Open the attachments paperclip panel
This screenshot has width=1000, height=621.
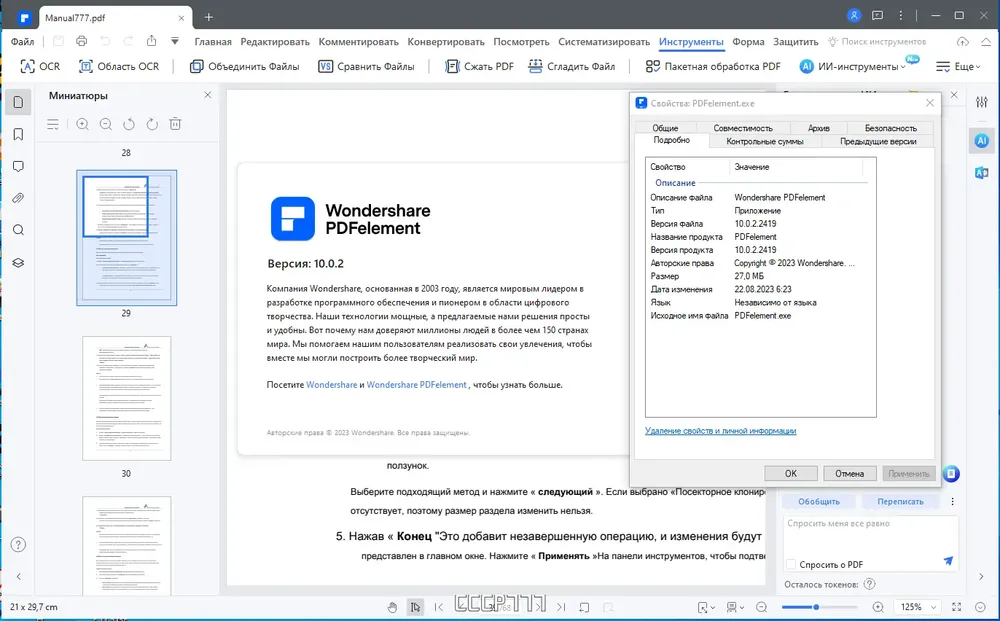[18, 198]
